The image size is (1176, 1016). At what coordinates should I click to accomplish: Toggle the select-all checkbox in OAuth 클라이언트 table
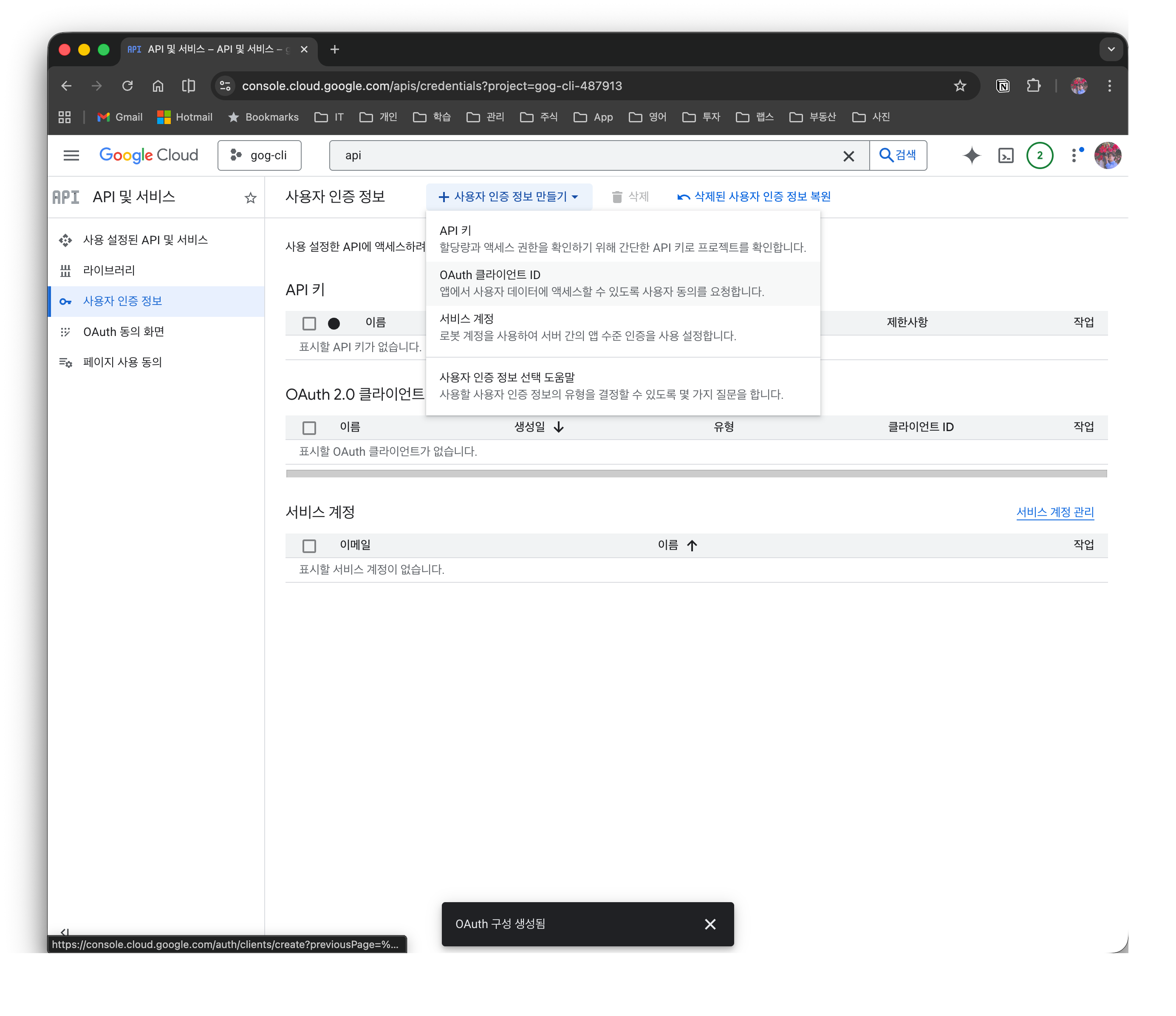(309, 427)
